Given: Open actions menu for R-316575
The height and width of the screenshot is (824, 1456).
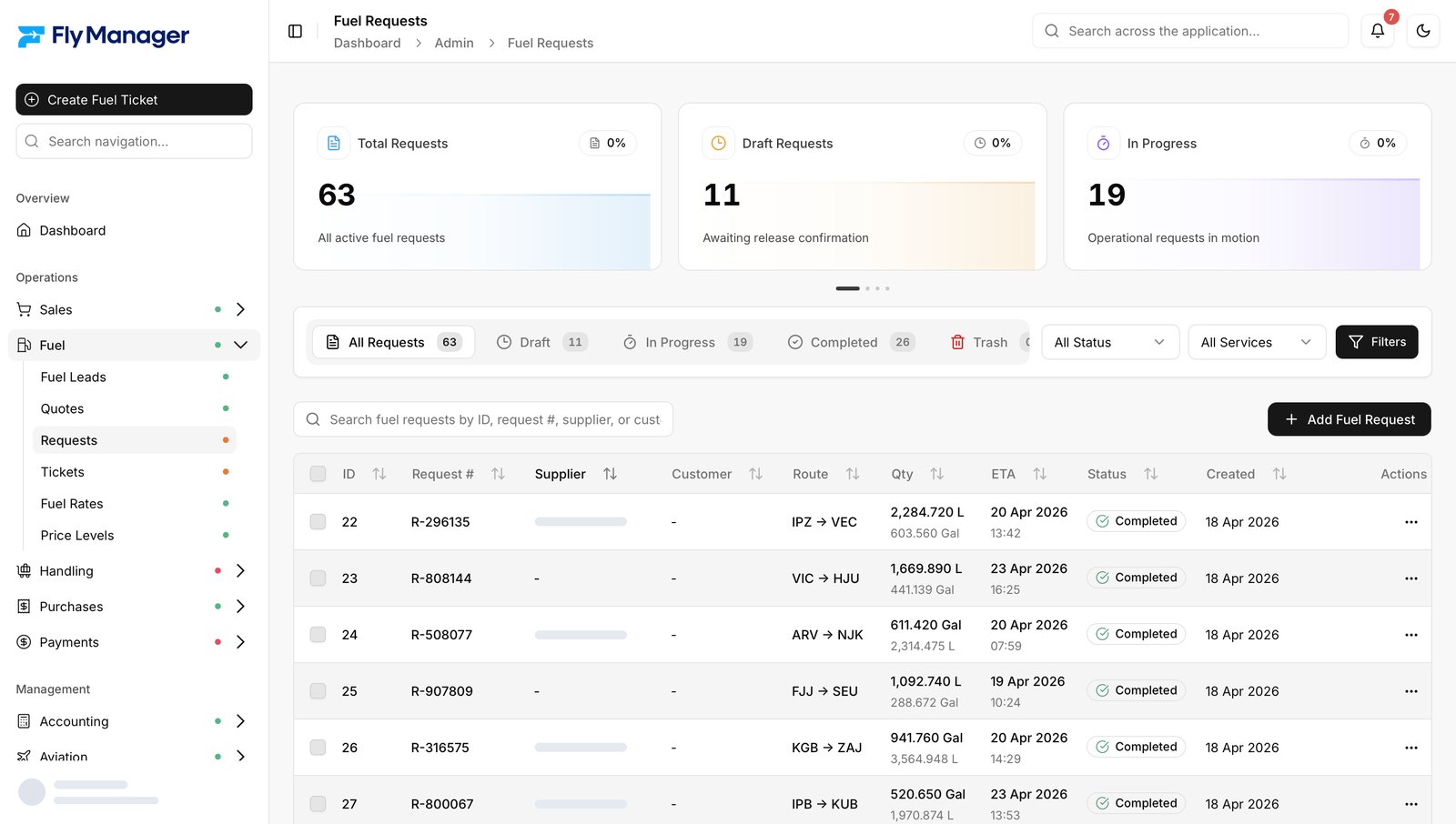Looking at the screenshot, I should (1411, 748).
